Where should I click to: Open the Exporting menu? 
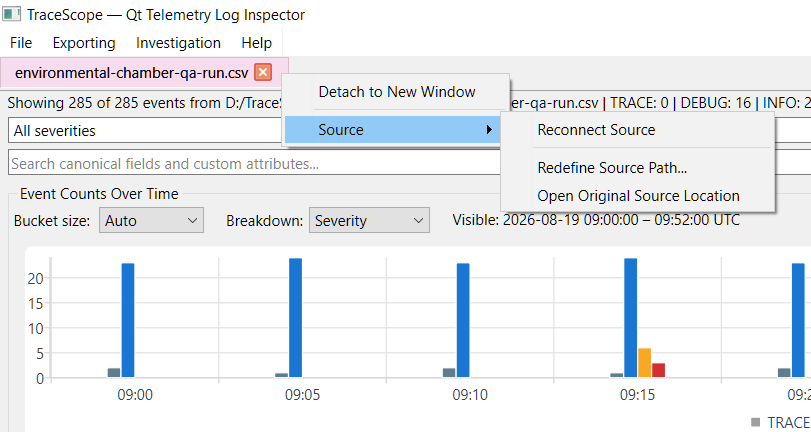click(x=84, y=43)
